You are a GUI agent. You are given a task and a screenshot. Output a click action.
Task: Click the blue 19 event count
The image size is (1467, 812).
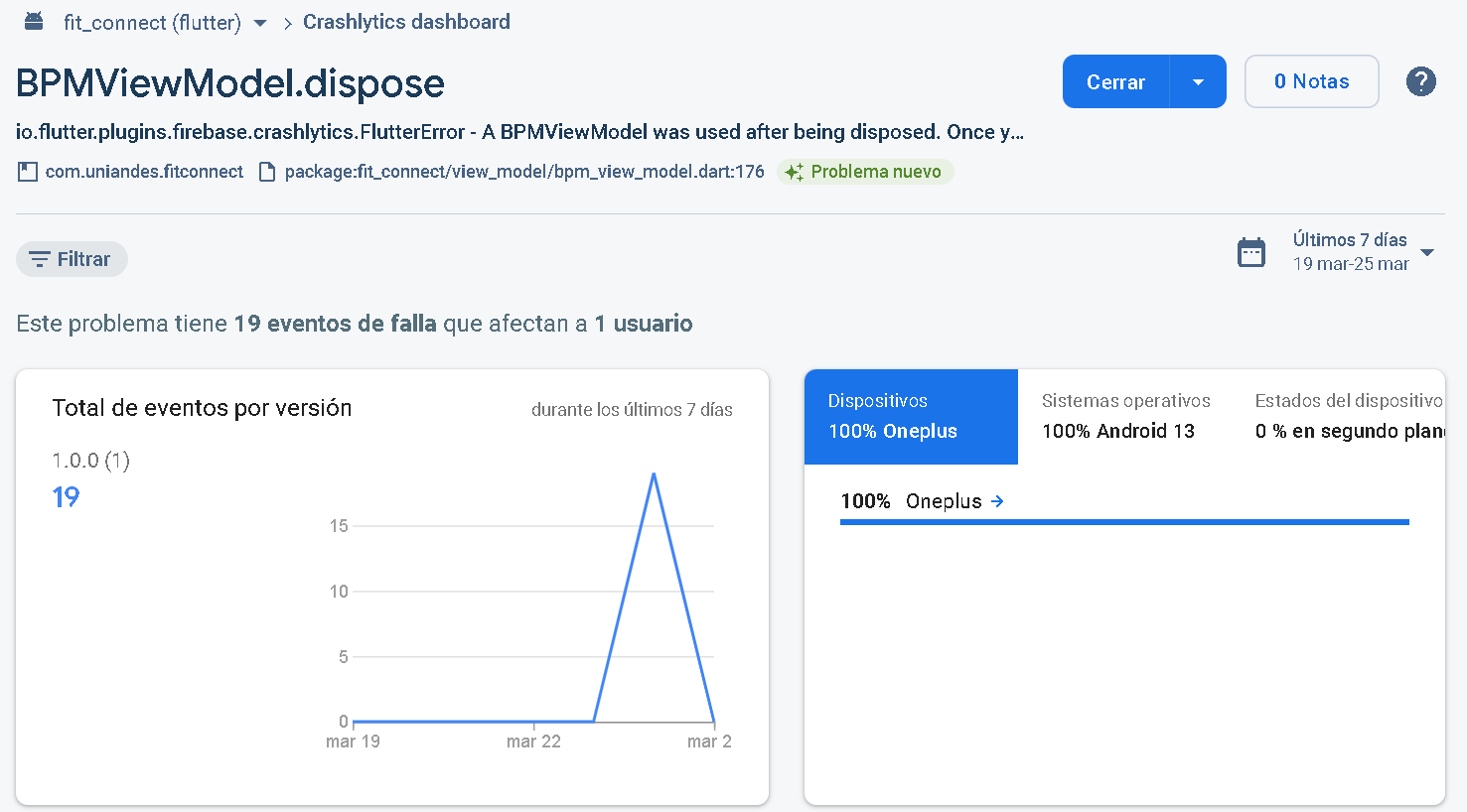[66, 497]
